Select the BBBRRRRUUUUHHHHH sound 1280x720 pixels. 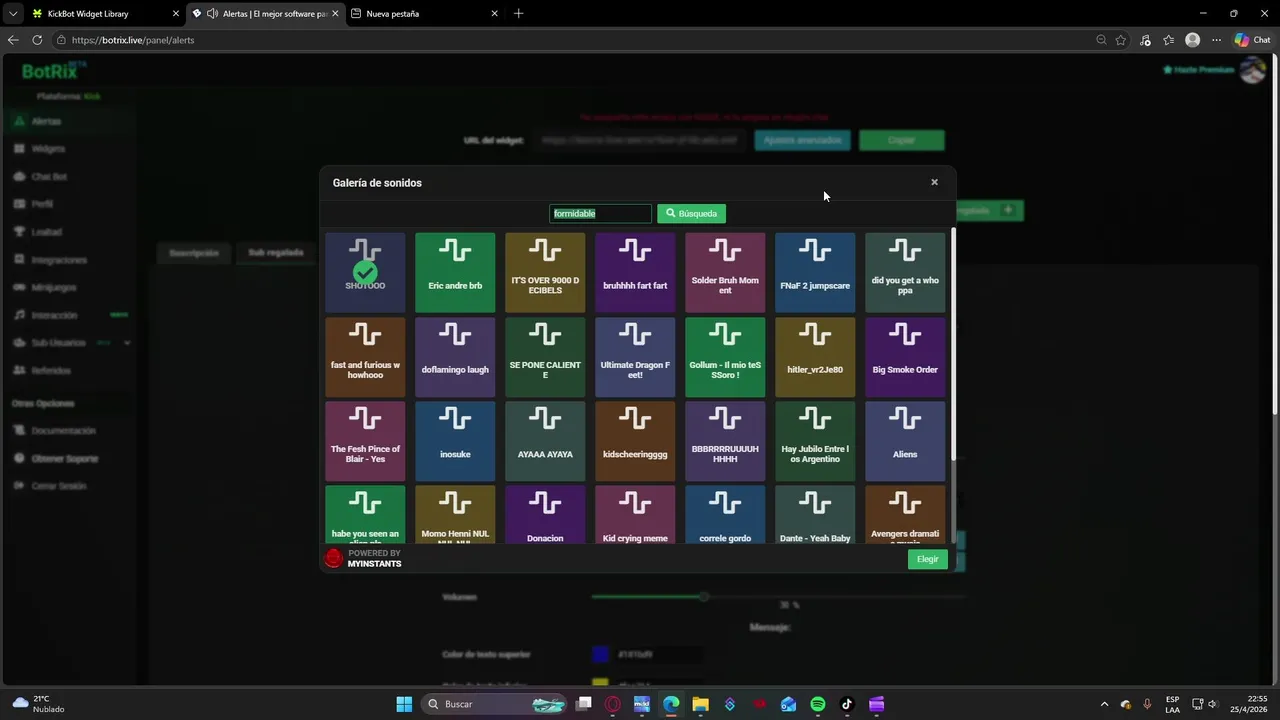(725, 441)
